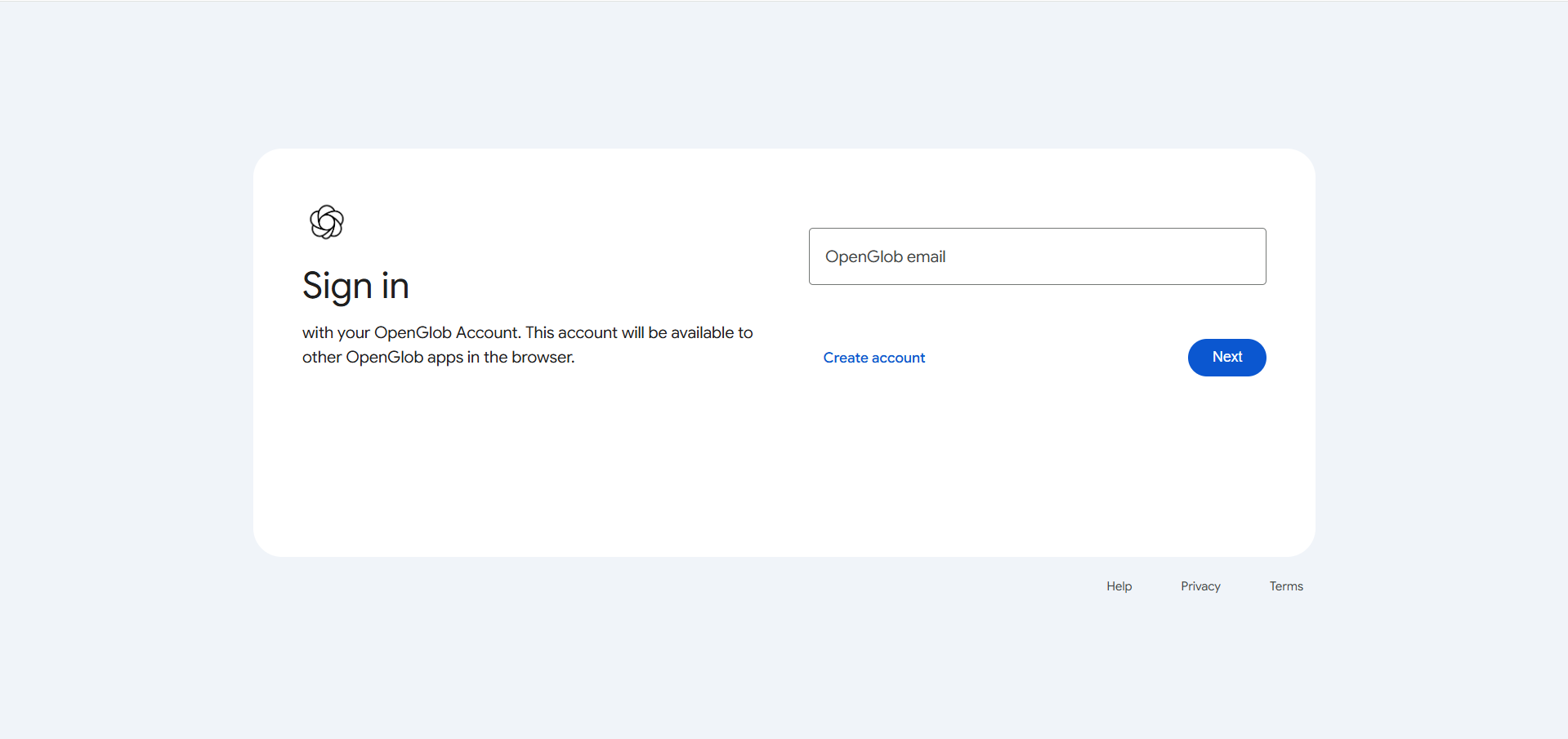Open the Help footer link
The width and height of the screenshot is (1568, 739).
(1119, 586)
